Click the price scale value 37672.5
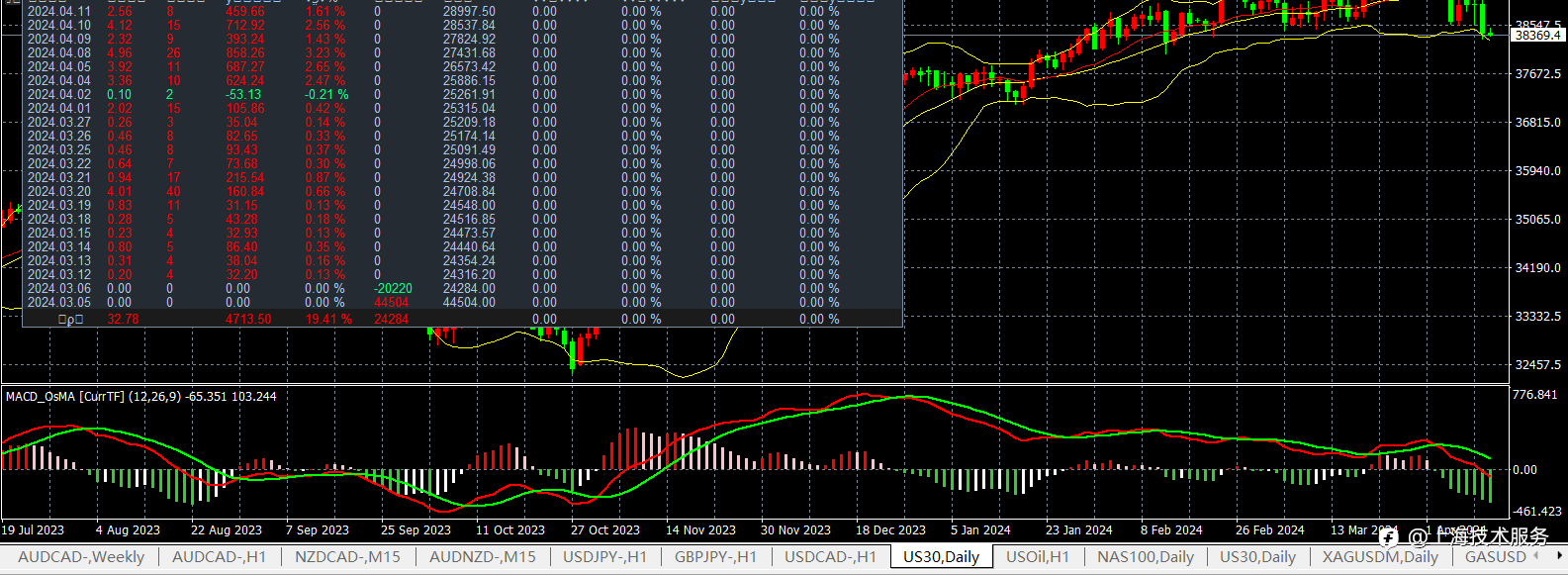This screenshot has height=575, width=1568. tap(1537, 74)
